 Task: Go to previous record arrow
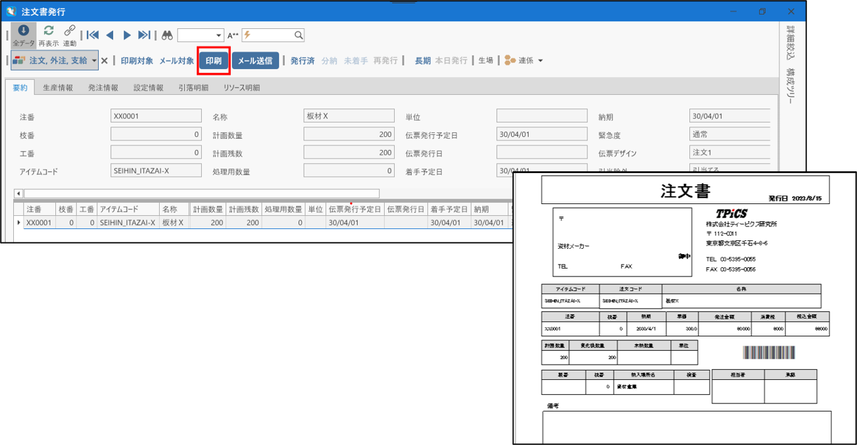pos(110,35)
